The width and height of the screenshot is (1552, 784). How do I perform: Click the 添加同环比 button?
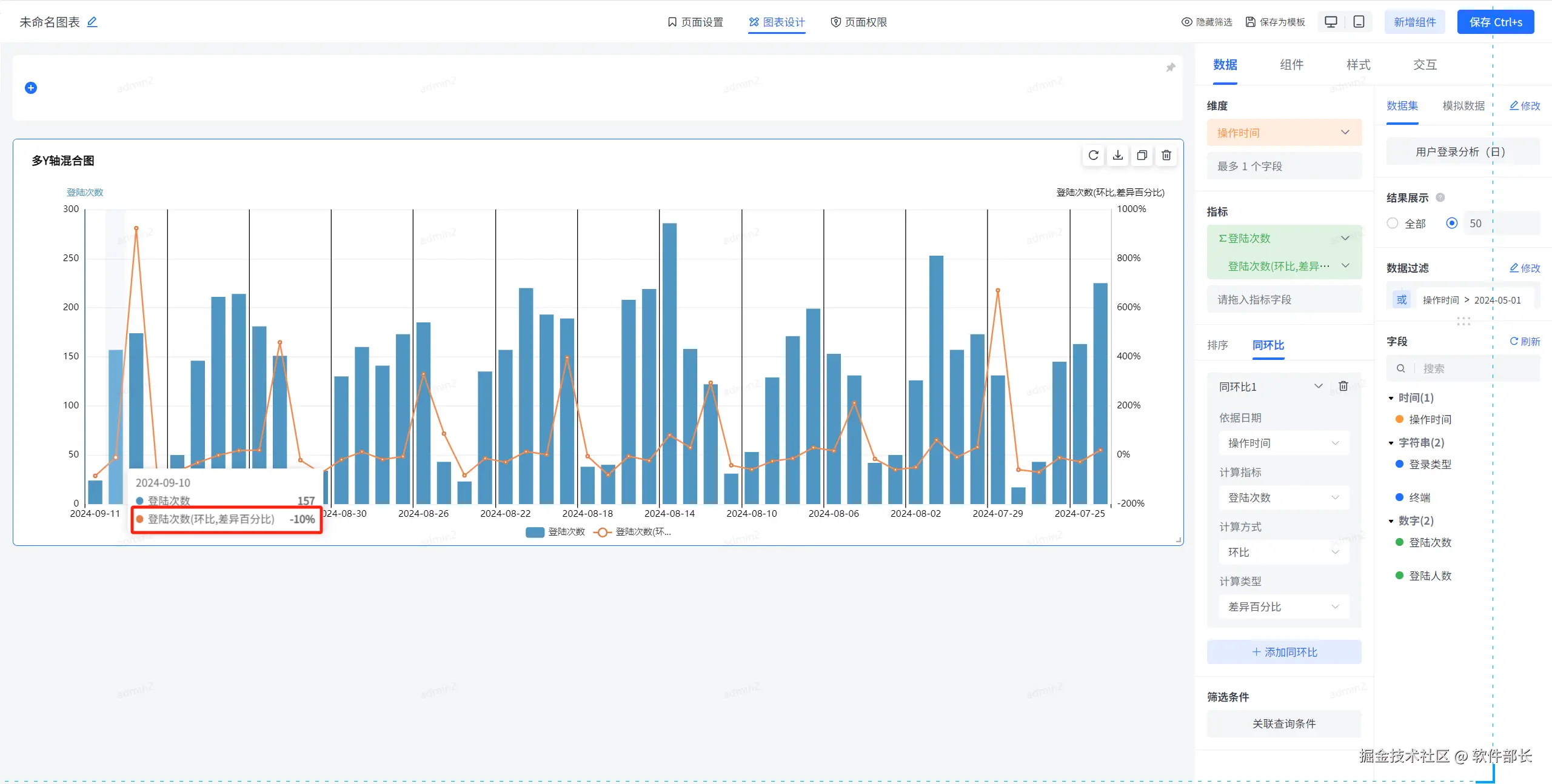tap(1284, 652)
